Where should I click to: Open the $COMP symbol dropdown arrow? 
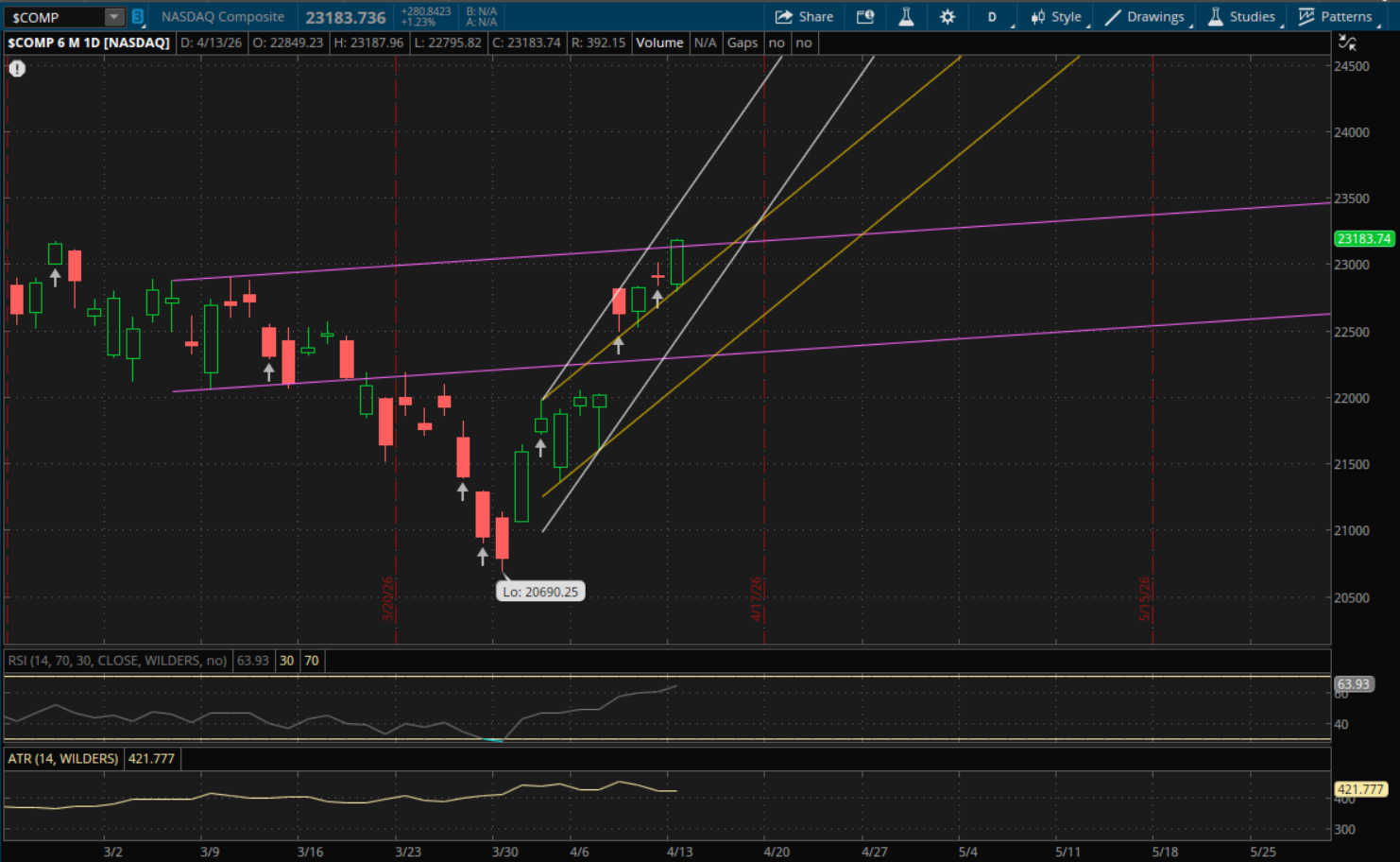tap(113, 17)
